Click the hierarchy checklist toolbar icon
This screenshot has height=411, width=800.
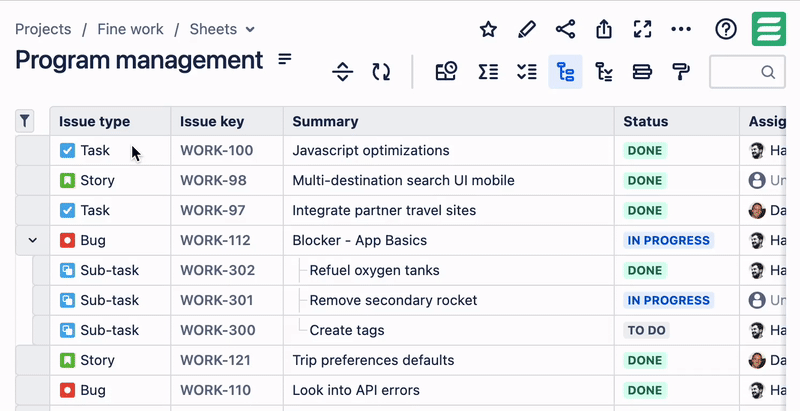click(x=604, y=72)
